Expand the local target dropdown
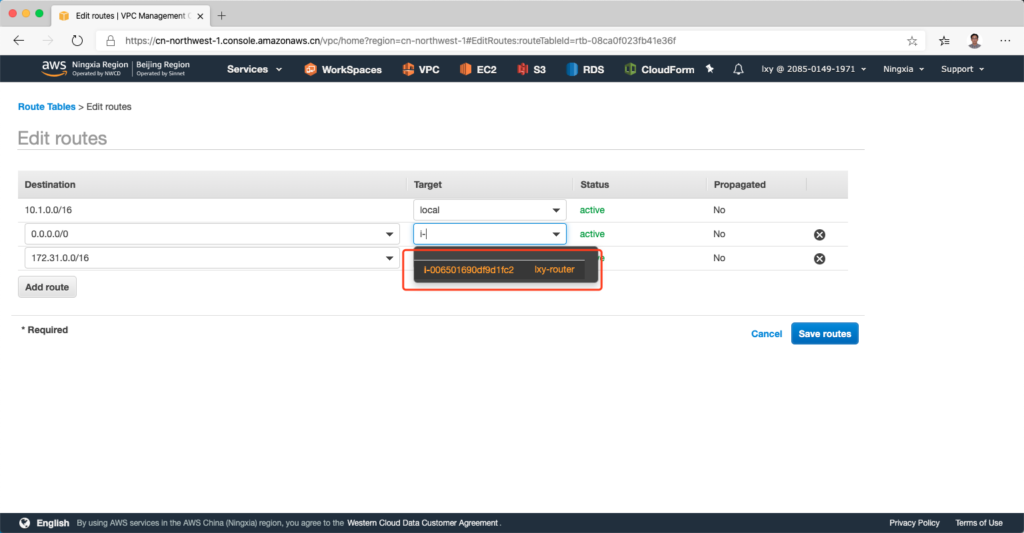1024x533 pixels. [x=556, y=210]
